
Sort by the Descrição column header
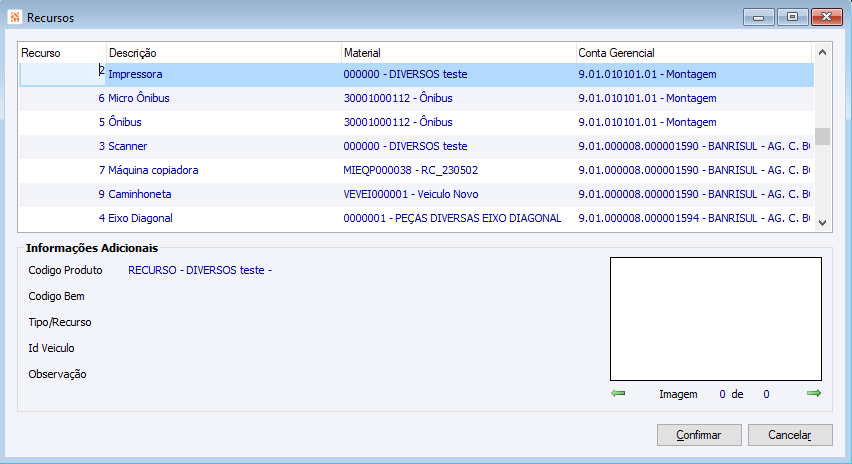[x=223, y=53]
